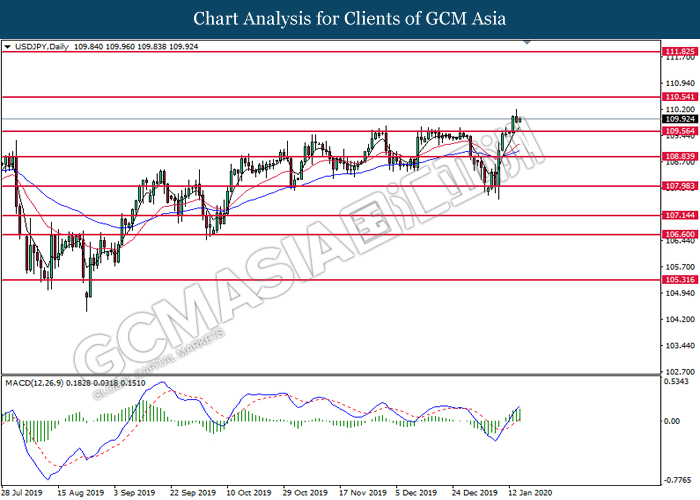Click the 22 Sep 2019 date label
Viewport: 700px width, 500px height.
[x=193, y=493]
